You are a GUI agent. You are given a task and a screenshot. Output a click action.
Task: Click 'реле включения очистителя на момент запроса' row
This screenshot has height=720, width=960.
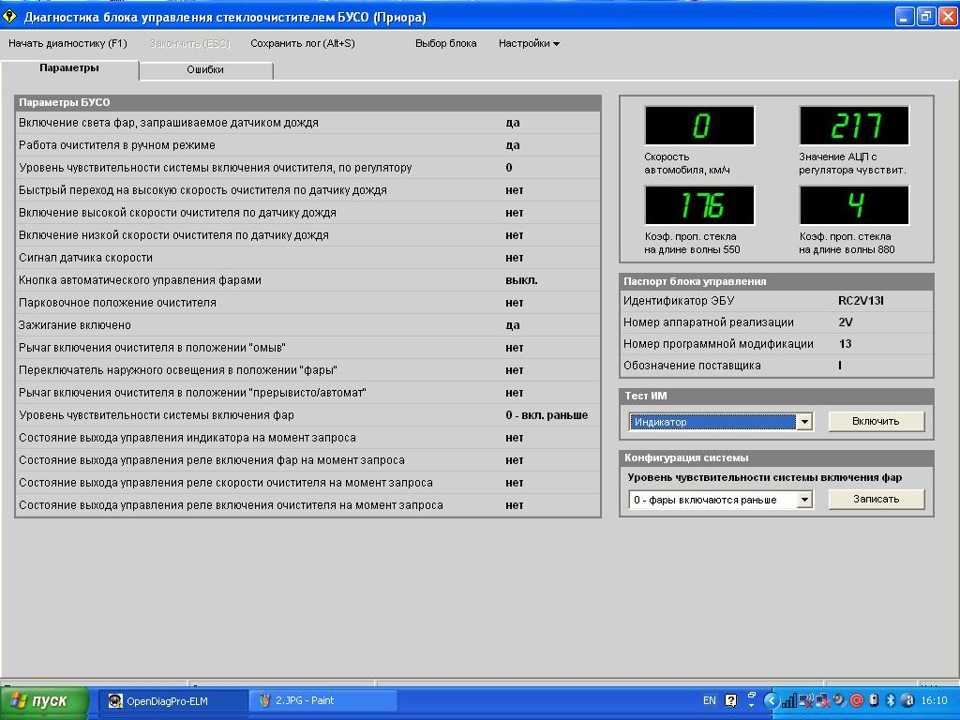(x=307, y=505)
